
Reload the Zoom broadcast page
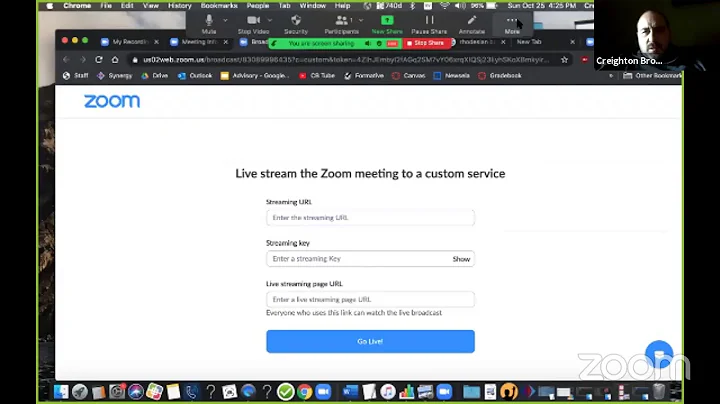[x=99, y=60]
